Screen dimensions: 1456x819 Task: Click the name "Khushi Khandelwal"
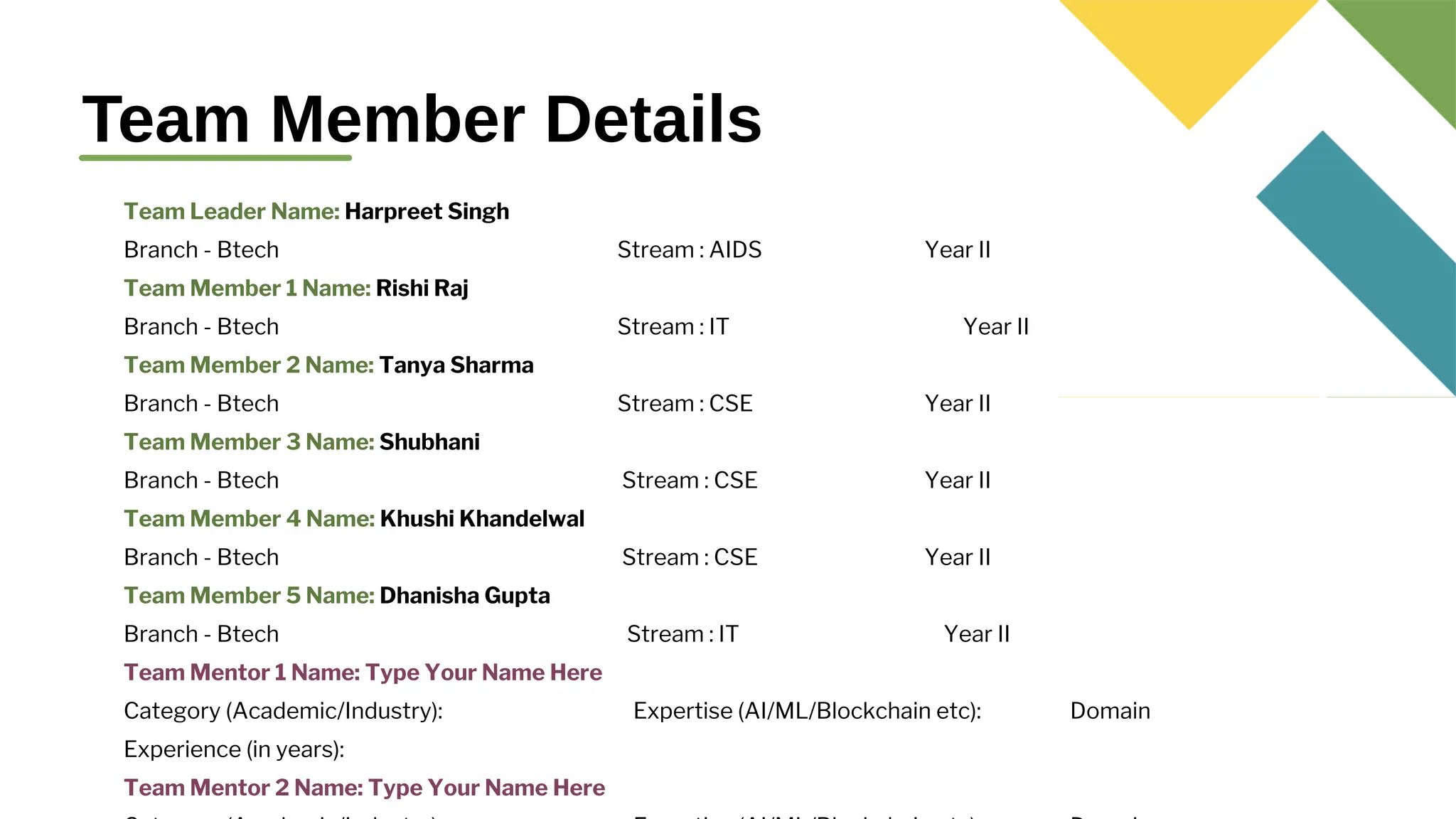482,519
